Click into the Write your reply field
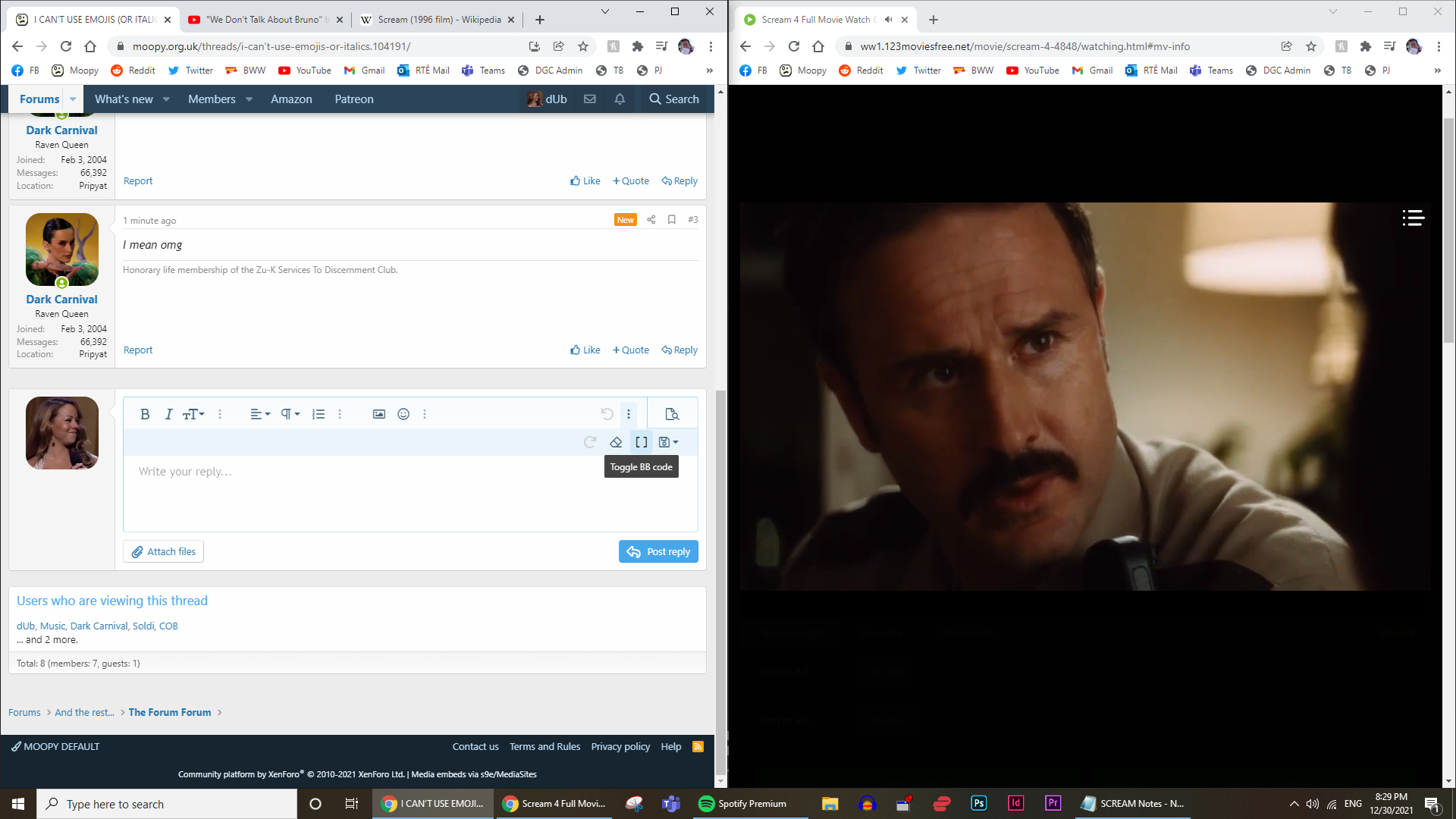This screenshot has height=819, width=1456. (410, 493)
